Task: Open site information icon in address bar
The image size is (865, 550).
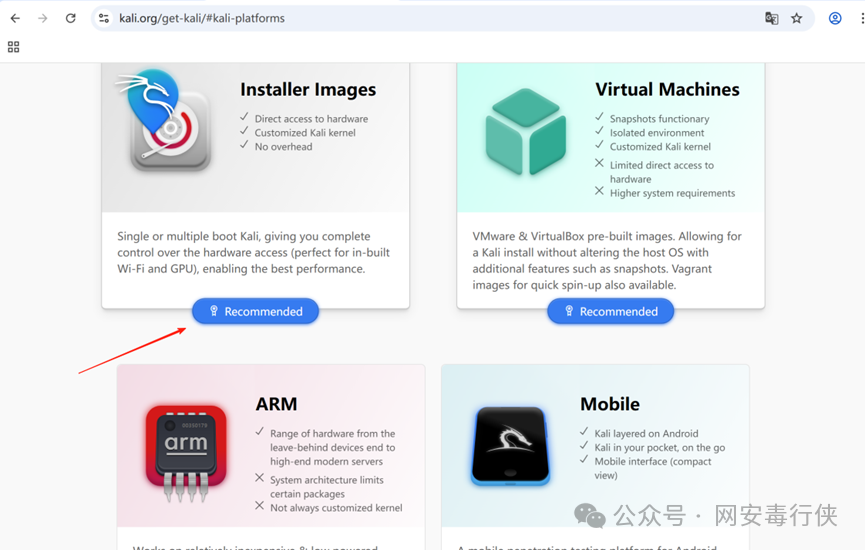Action: click(x=104, y=18)
